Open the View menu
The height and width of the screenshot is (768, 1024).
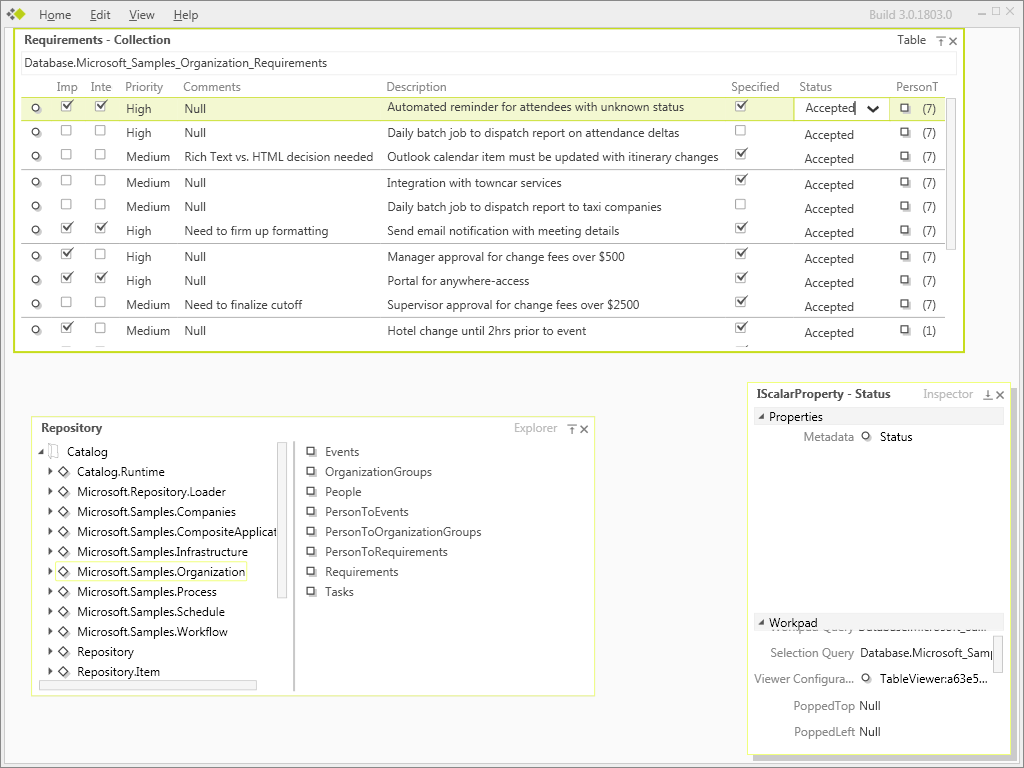pos(142,14)
